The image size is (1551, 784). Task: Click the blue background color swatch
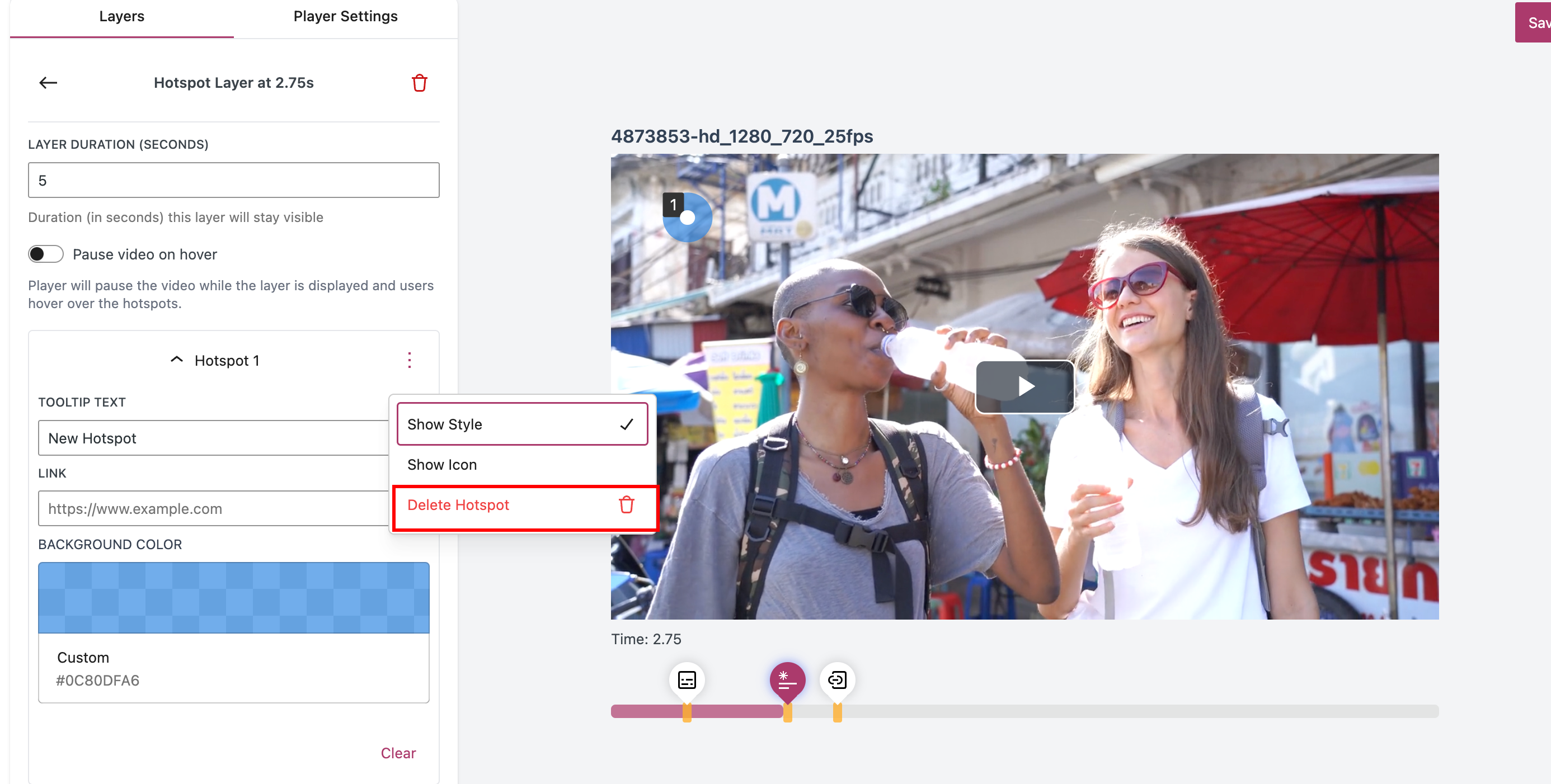pos(234,597)
